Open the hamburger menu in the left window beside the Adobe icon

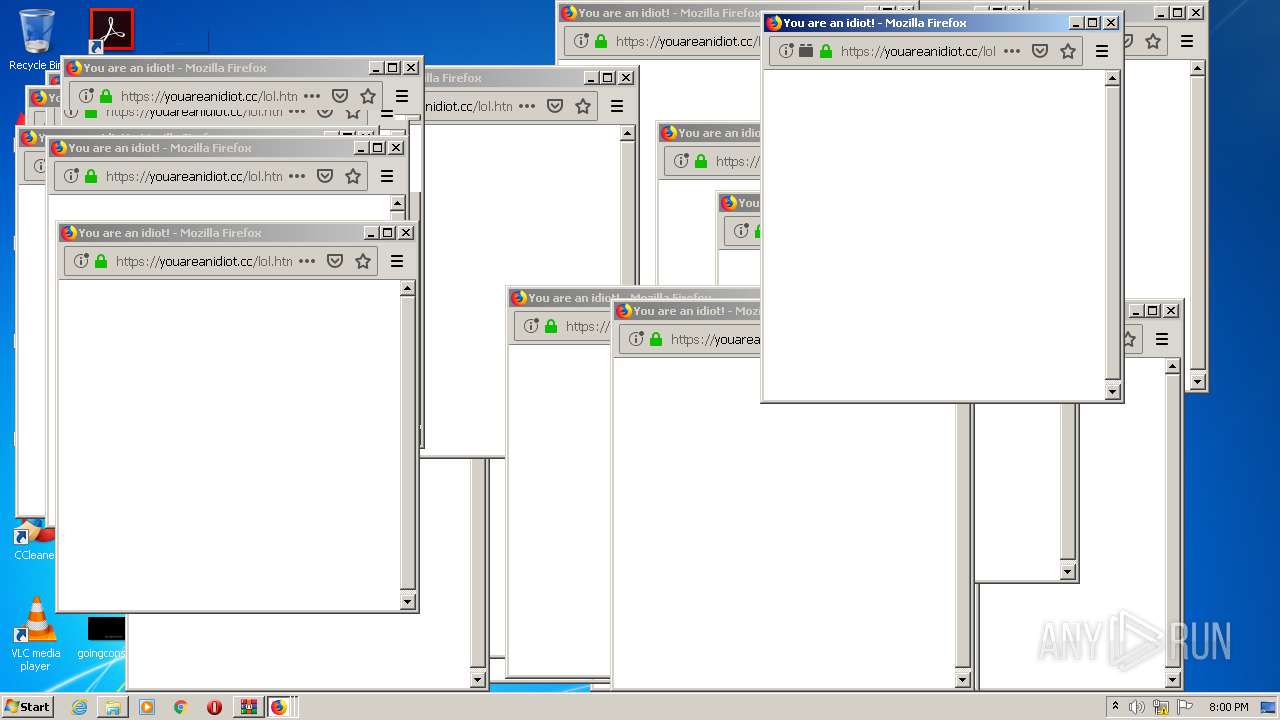coord(402,96)
